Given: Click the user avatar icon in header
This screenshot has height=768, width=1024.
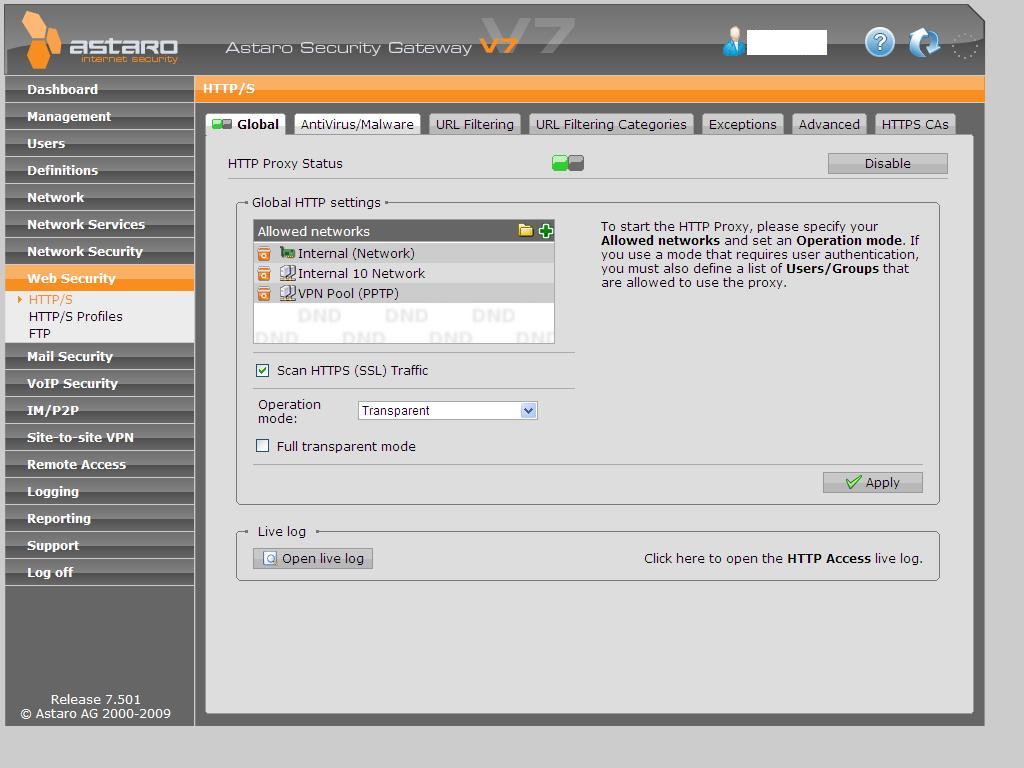Looking at the screenshot, I should [734, 42].
